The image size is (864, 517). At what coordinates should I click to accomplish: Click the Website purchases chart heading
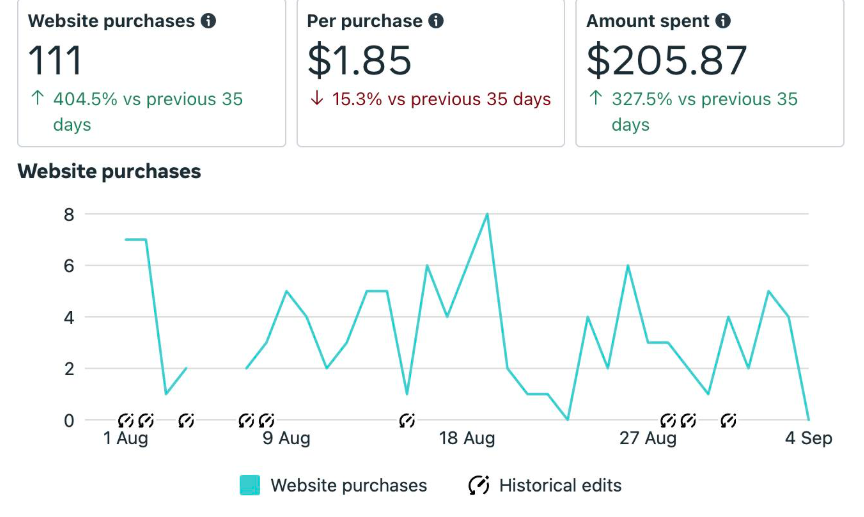(109, 171)
